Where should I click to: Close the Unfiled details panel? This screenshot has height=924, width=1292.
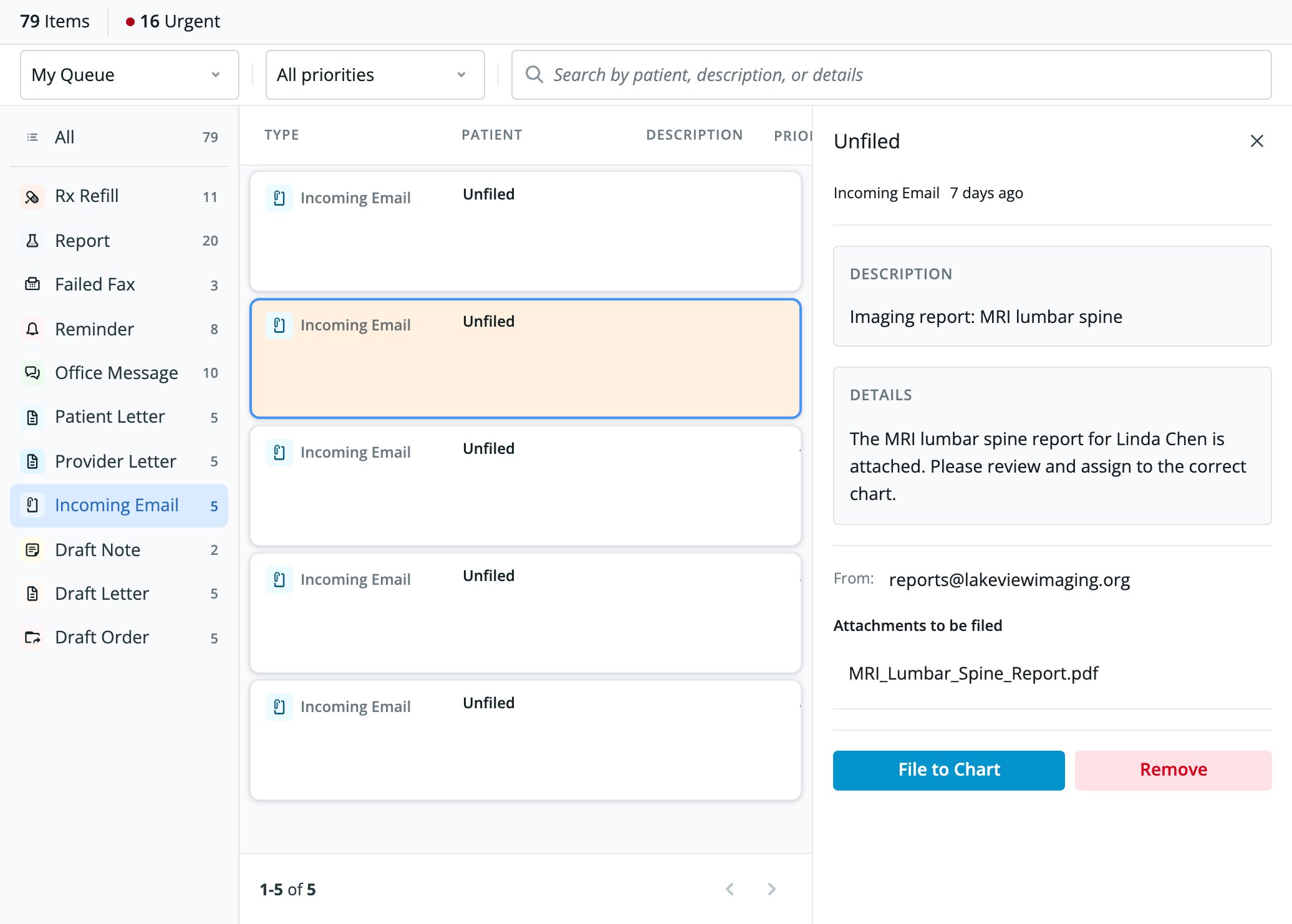[1257, 142]
